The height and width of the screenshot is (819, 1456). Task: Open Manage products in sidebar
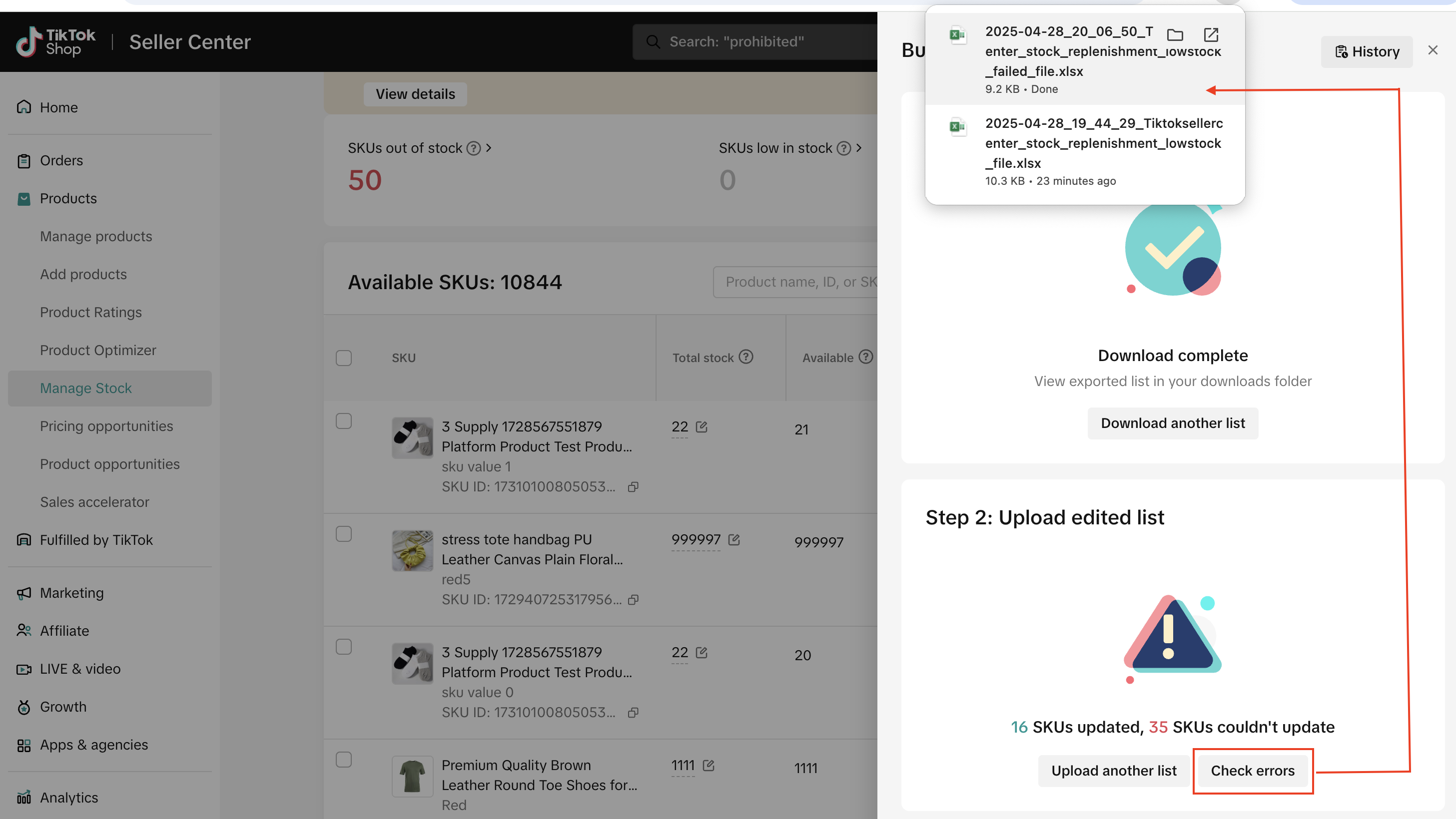[x=95, y=236]
